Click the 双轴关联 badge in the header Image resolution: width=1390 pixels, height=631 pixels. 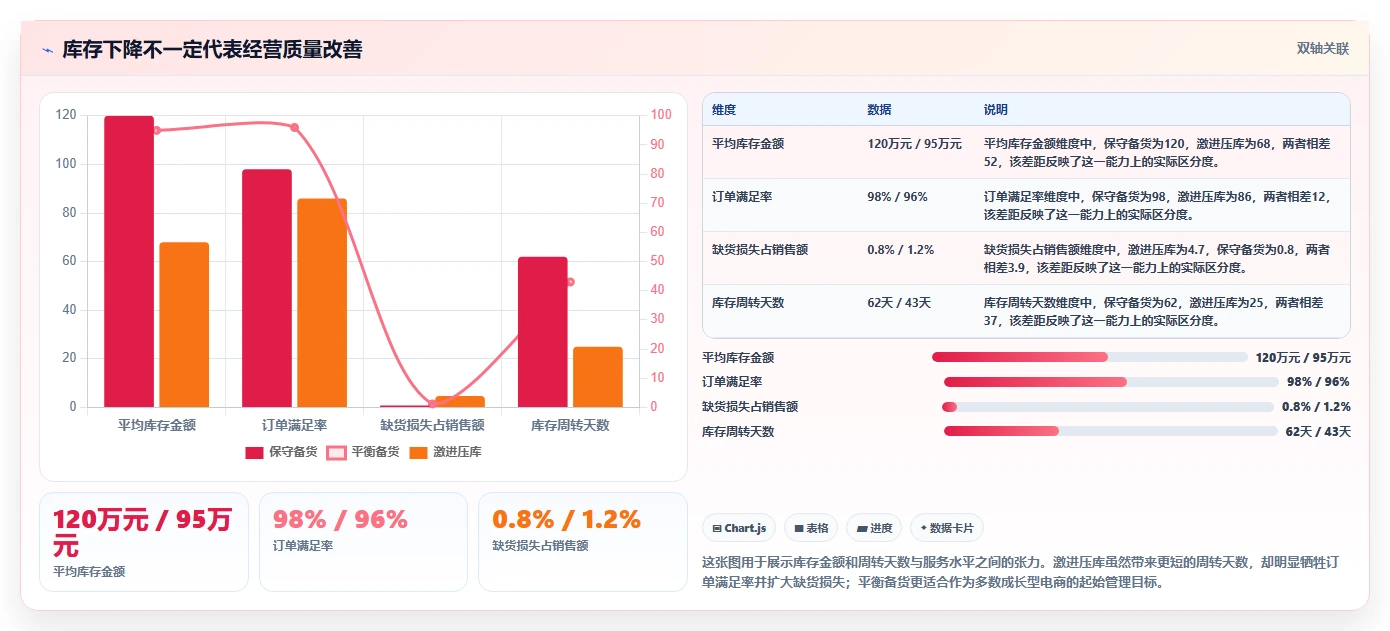[1323, 49]
